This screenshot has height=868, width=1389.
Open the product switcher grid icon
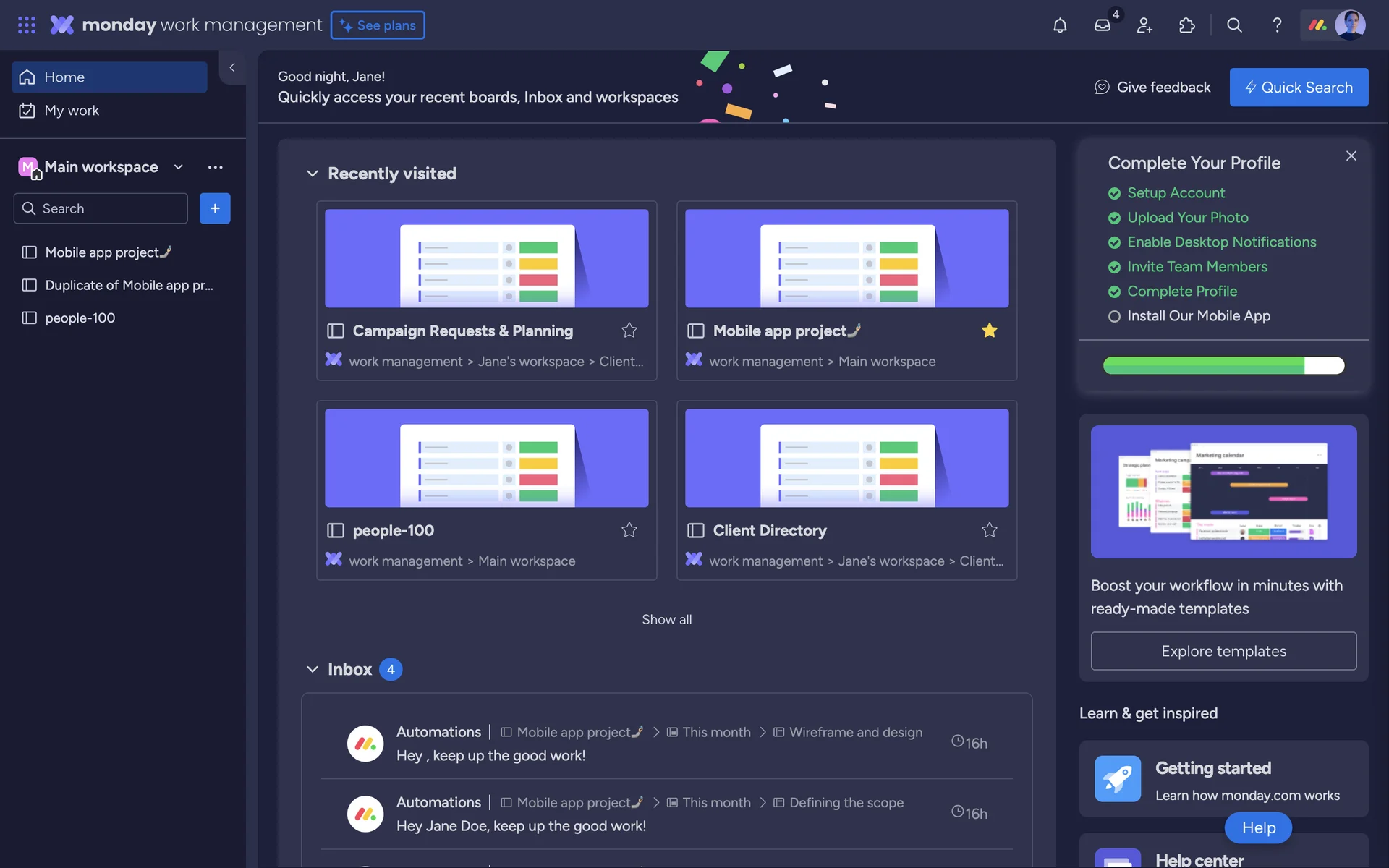pyautogui.click(x=27, y=25)
